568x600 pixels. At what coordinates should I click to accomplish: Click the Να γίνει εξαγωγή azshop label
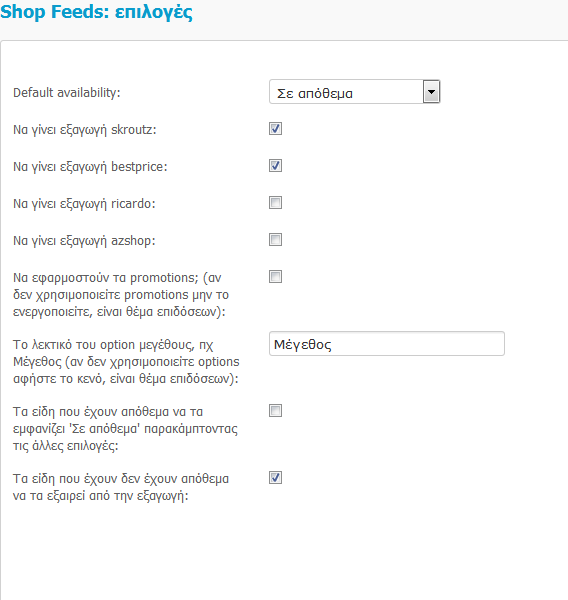point(85,241)
